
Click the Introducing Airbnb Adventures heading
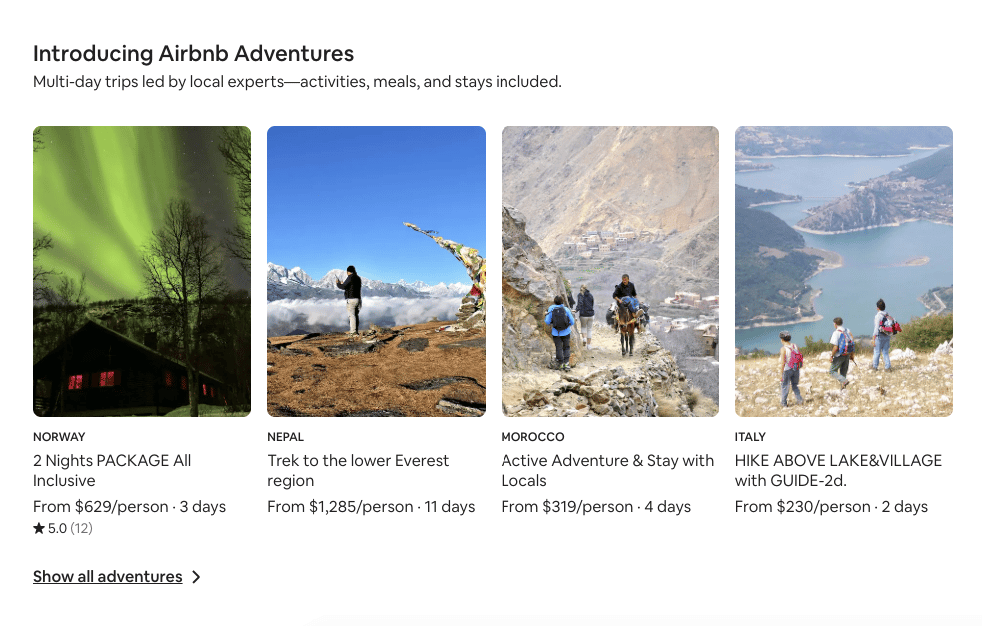[193, 54]
